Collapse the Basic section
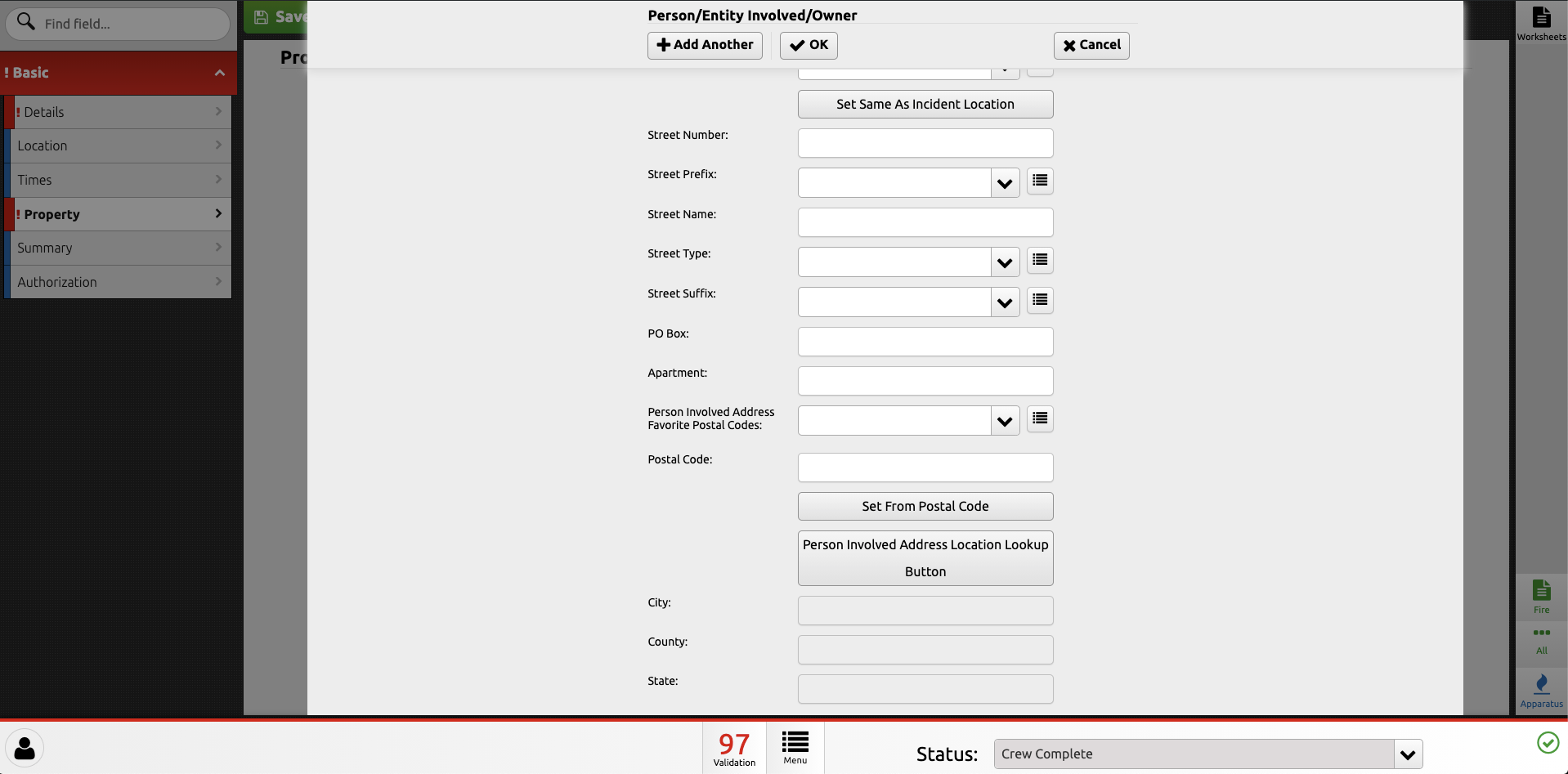The image size is (1568, 774). coord(219,73)
